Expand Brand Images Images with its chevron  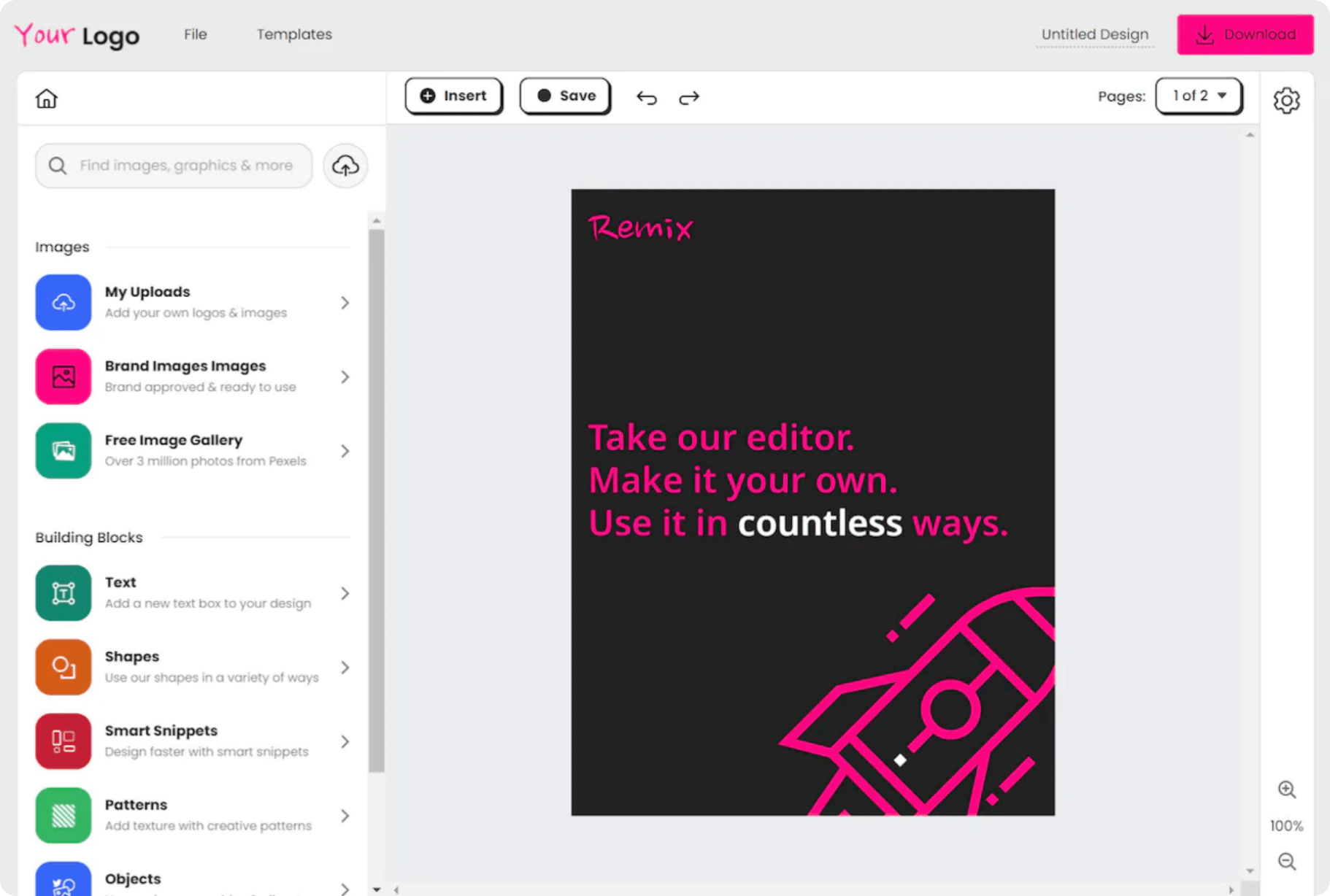click(345, 377)
